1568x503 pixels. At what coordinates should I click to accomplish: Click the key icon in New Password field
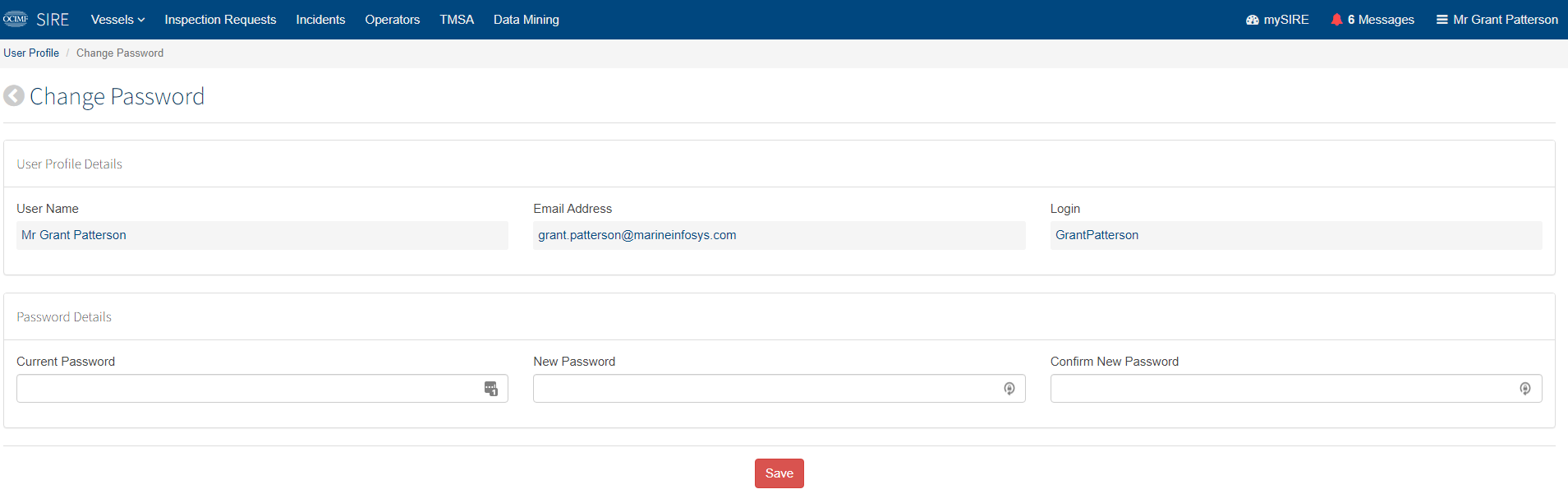coord(1009,389)
